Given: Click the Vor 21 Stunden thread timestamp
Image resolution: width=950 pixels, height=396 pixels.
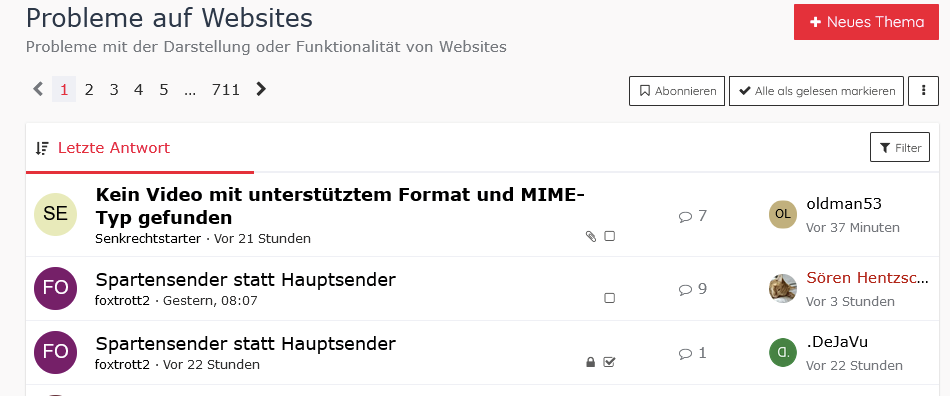Looking at the screenshot, I should [x=262, y=239].
